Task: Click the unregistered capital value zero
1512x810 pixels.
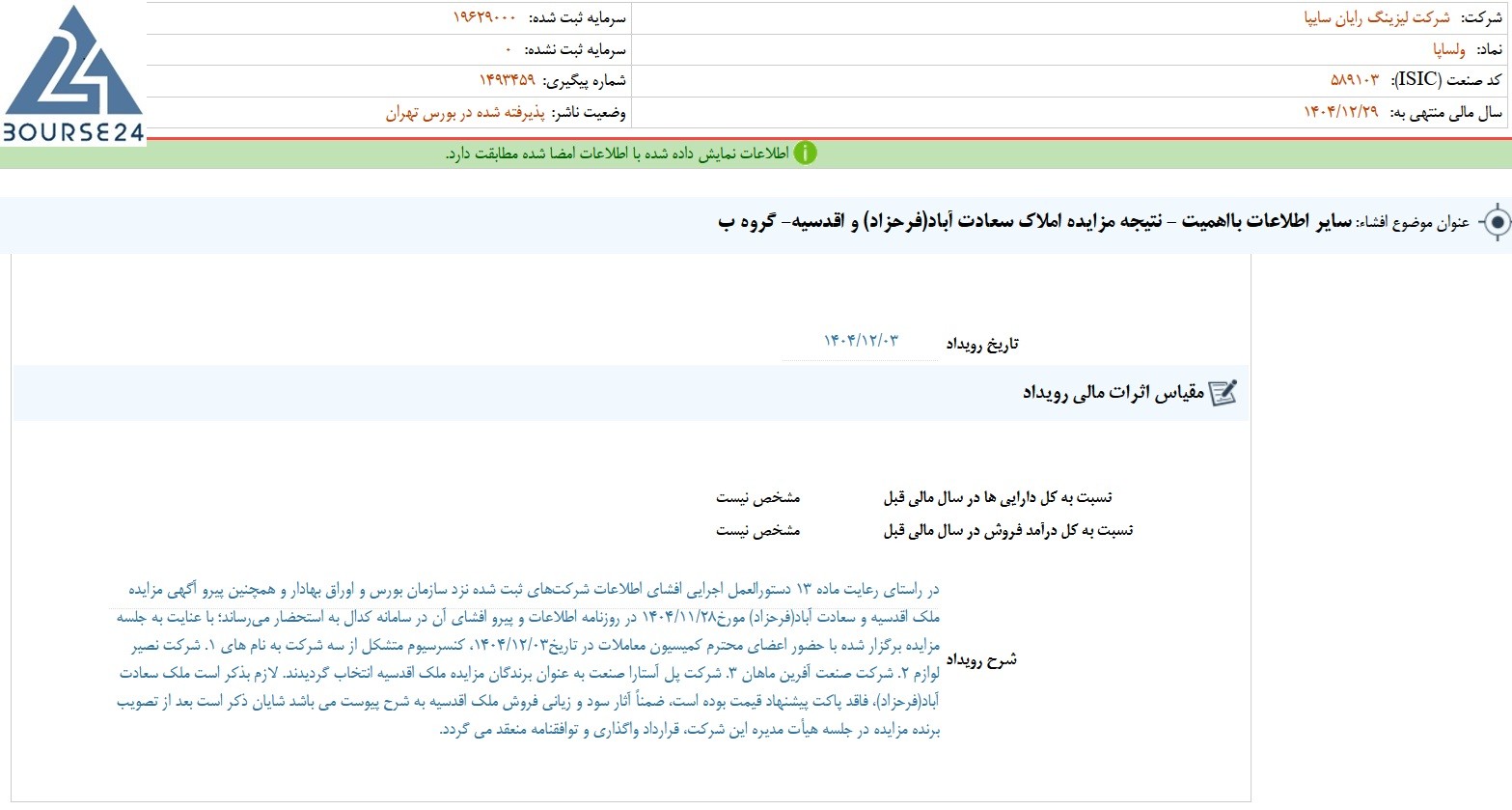Action: click(x=508, y=49)
